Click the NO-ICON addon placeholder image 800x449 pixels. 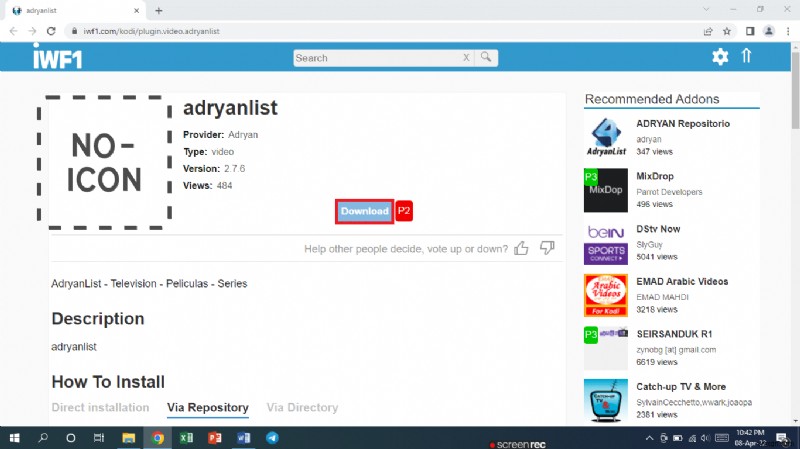pos(105,162)
